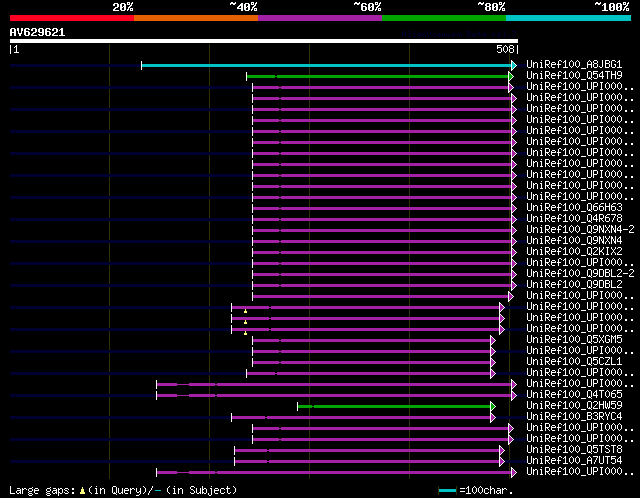Click the green alignment bar for Q2HW59

[x=394, y=407]
